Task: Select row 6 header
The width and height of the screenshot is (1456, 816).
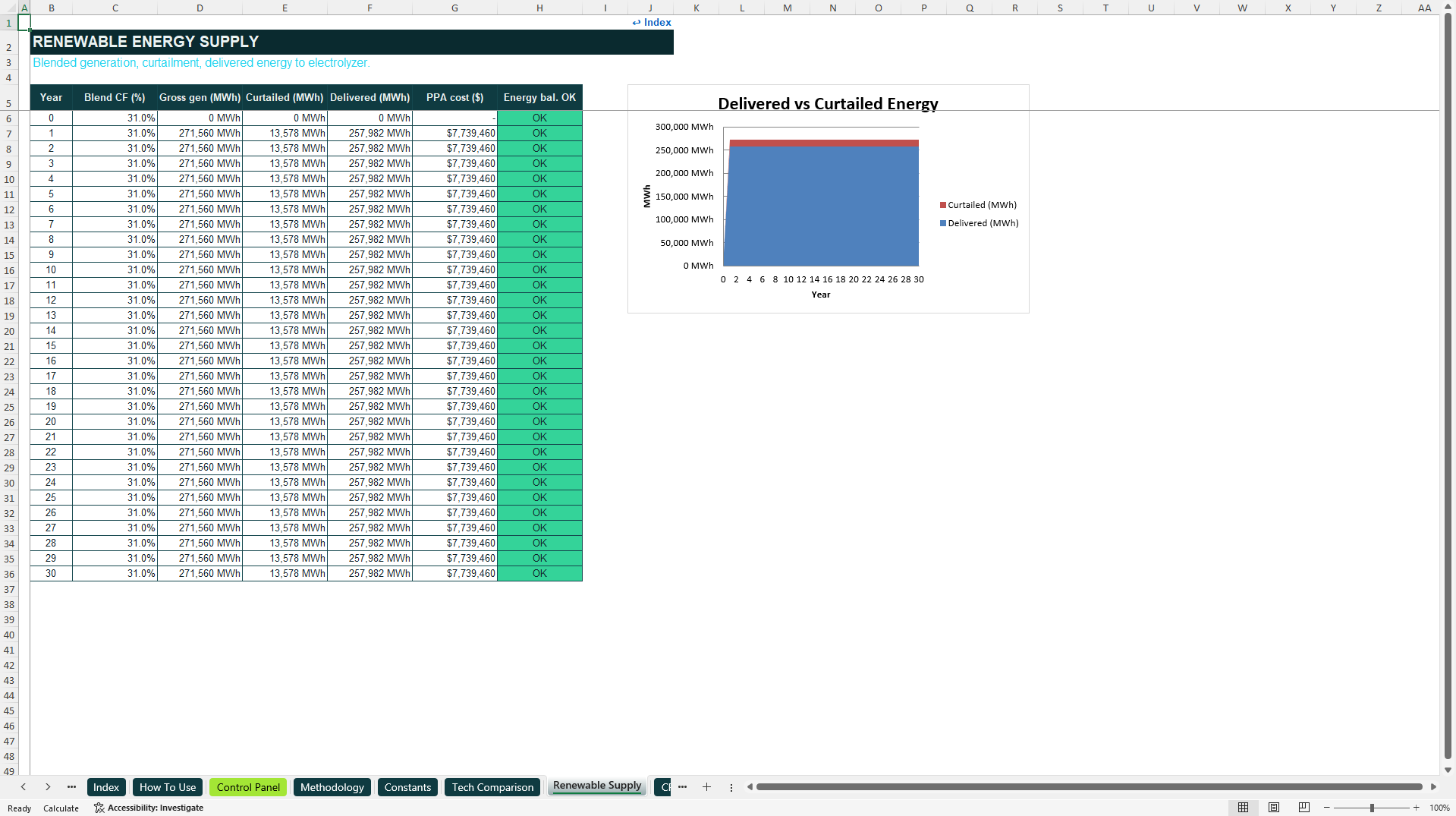Action: [x=9, y=118]
